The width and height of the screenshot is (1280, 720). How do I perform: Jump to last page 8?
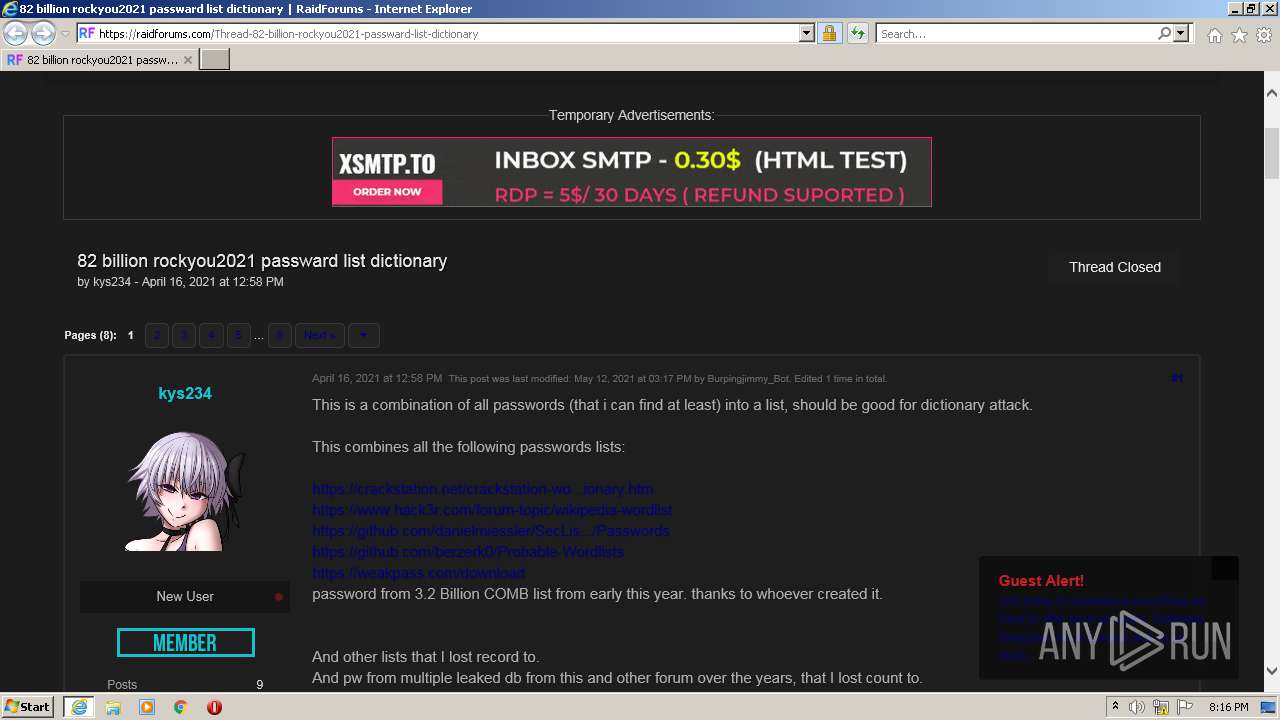click(x=280, y=335)
